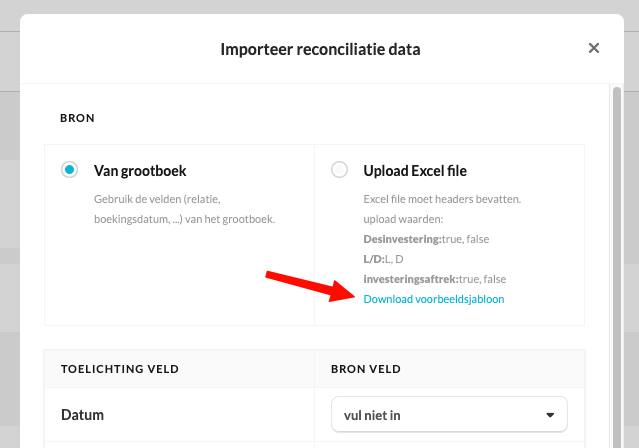Click the red arrow pointing at the download link
639x448 pixels.
coord(310,285)
